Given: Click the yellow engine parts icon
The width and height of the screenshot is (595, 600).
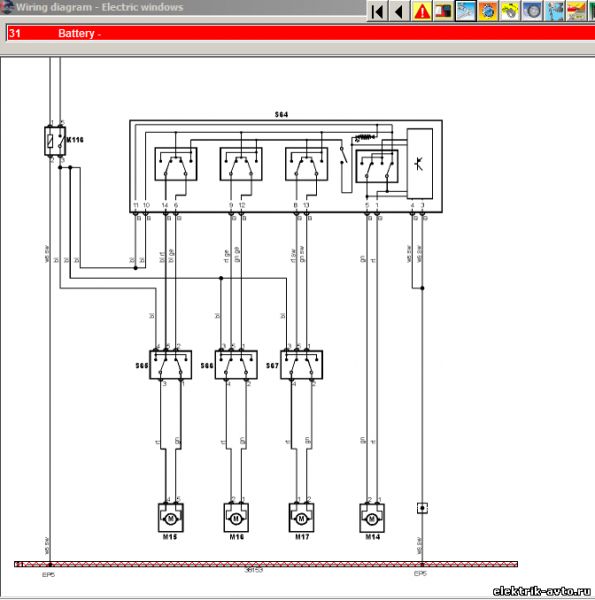Looking at the screenshot, I should [x=510, y=11].
